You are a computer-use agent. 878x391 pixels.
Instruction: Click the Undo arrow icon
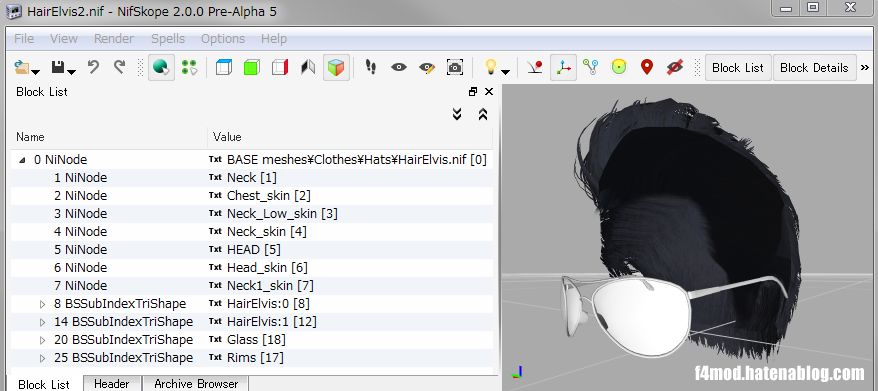coord(93,68)
